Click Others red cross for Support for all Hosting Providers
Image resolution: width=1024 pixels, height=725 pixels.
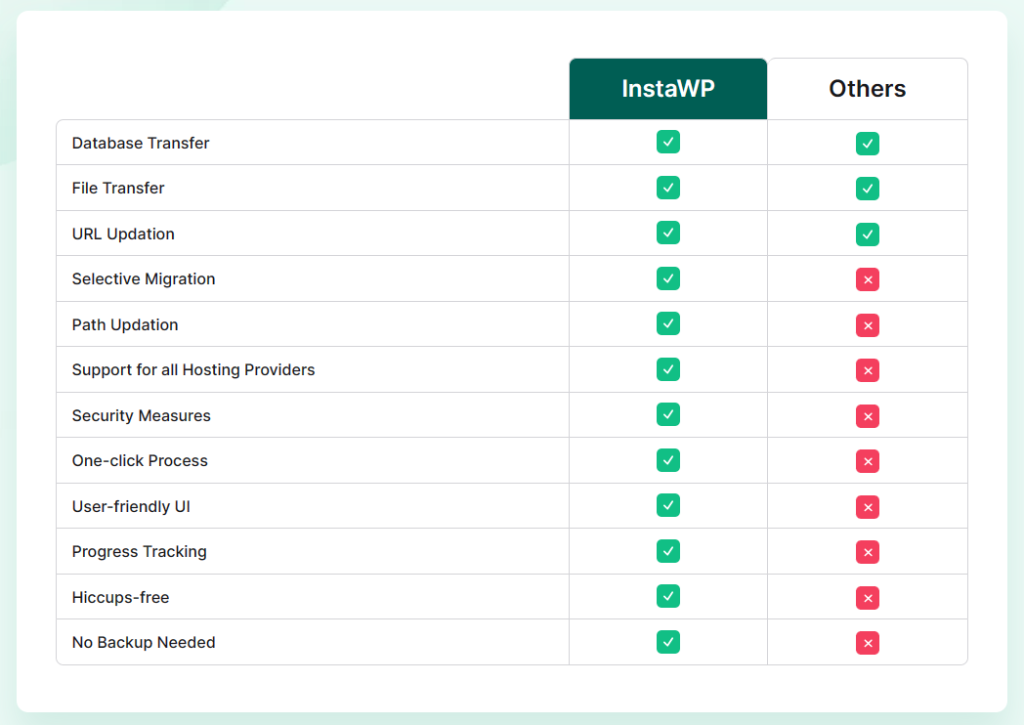click(867, 370)
